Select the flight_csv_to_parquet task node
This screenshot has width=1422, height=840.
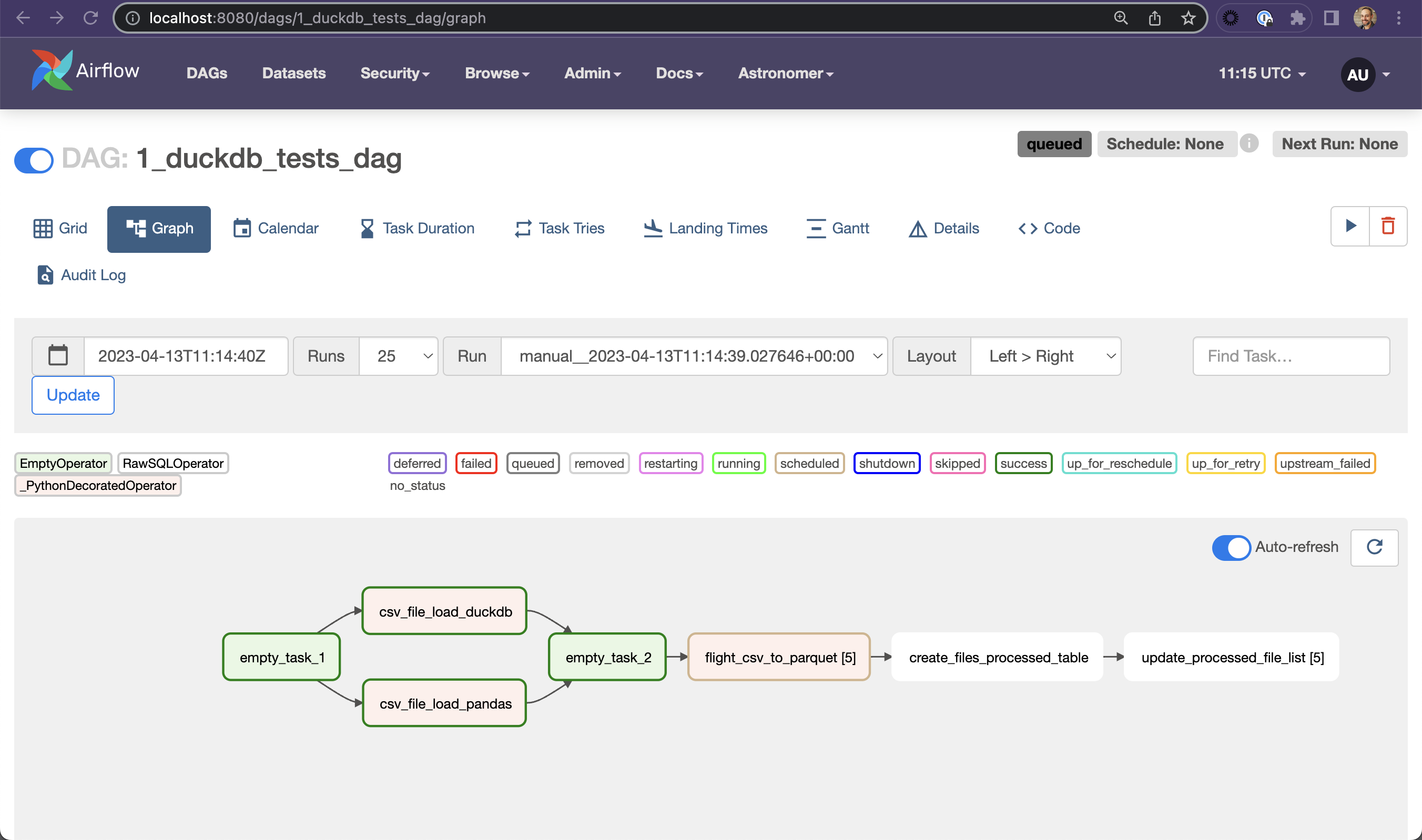point(779,657)
